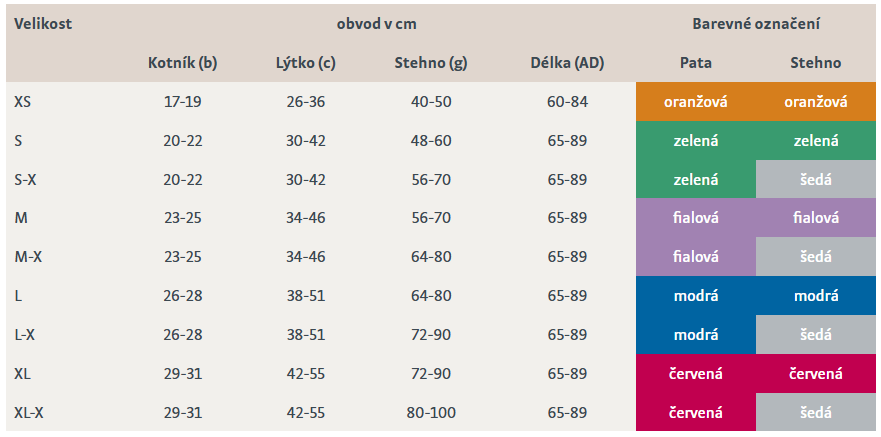Click the grey Stehno swatch in row M-X
Image resolution: width=881 pixels, height=437 pixels.
tap(816, 257)
